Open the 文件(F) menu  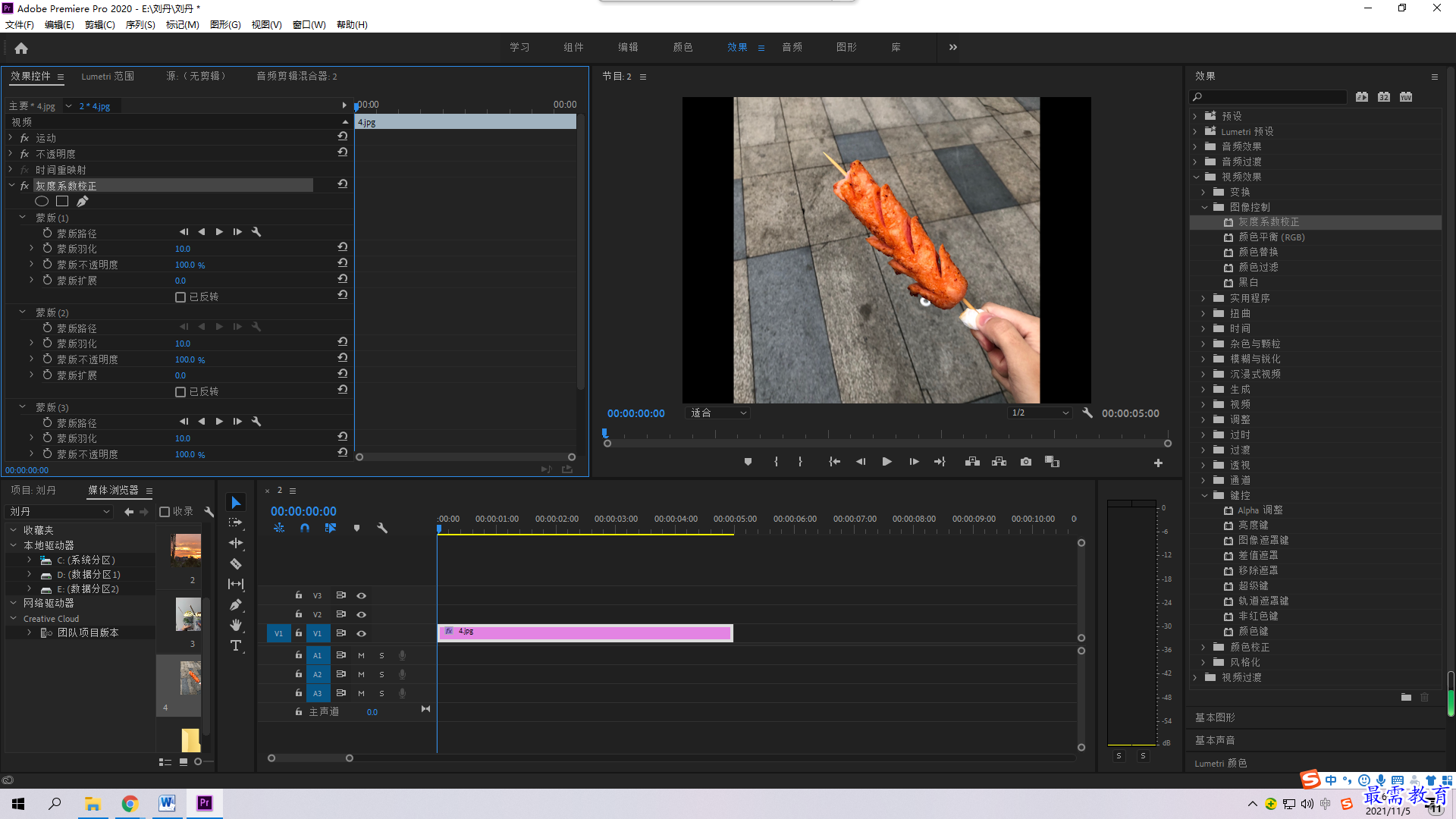click(20, 25)
